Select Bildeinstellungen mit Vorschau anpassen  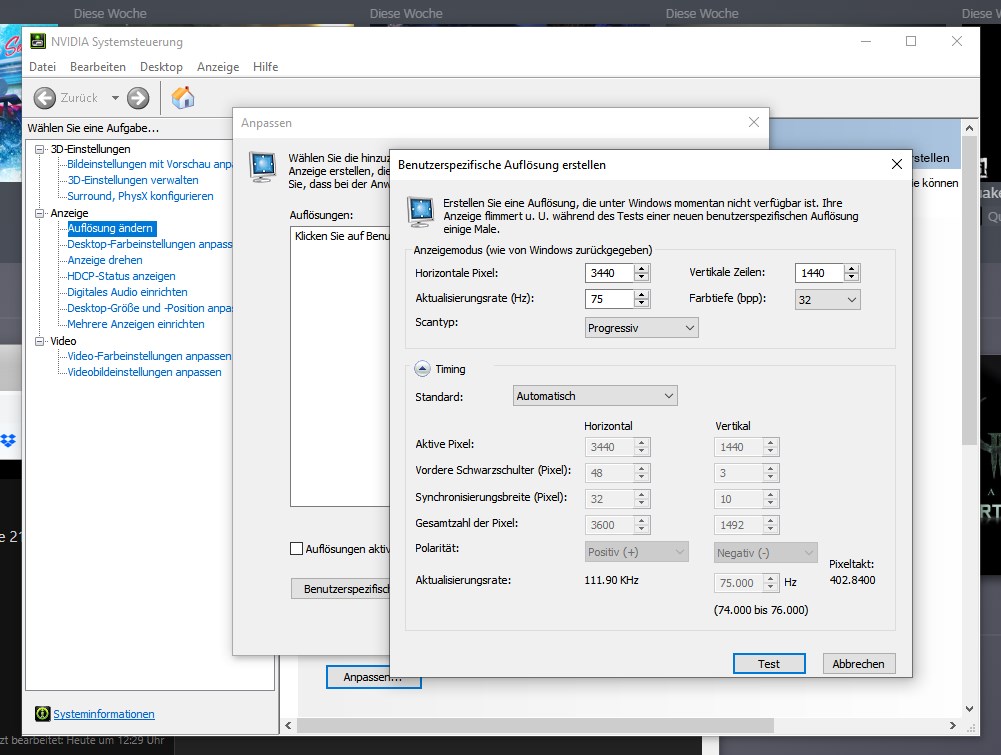149,164
